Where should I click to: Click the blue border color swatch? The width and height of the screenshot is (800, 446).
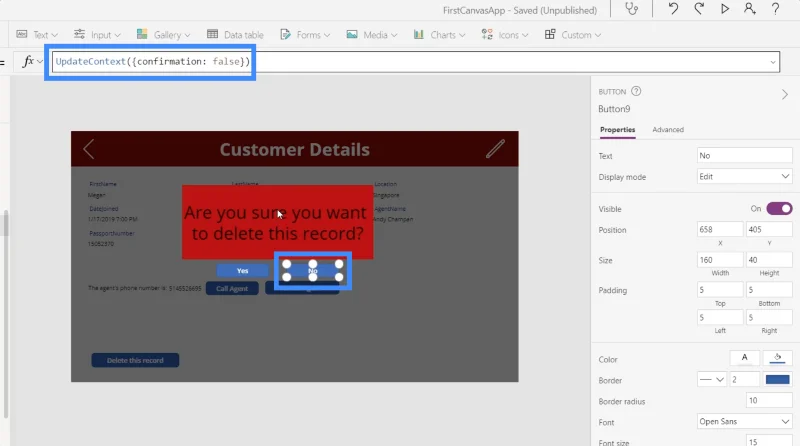[x=778, y=380]
